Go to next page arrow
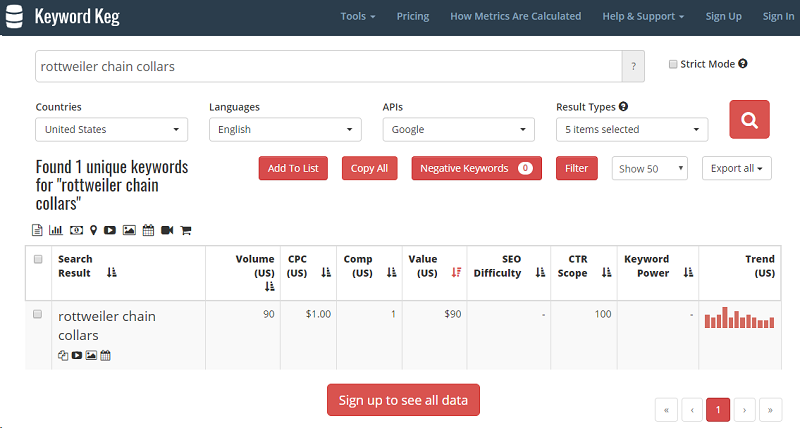The width and height of the screenshot is (800, 428). pyautogui.click(x=744, y=410)
